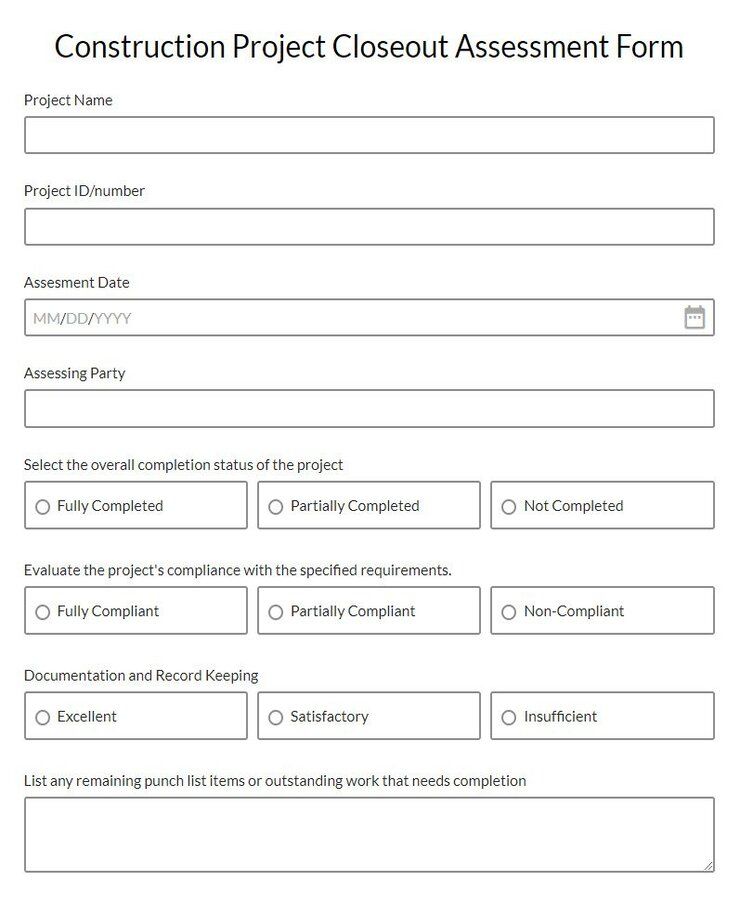
Task: Select the Non-Compliant option
Action: coord(508,610)
